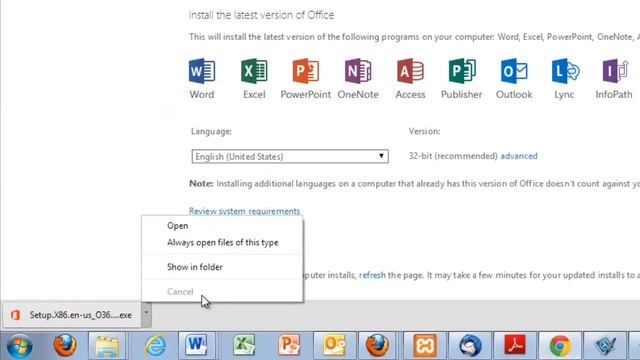Click the refresh link in the text
640x360 pixels.
(x=372, y=275)
